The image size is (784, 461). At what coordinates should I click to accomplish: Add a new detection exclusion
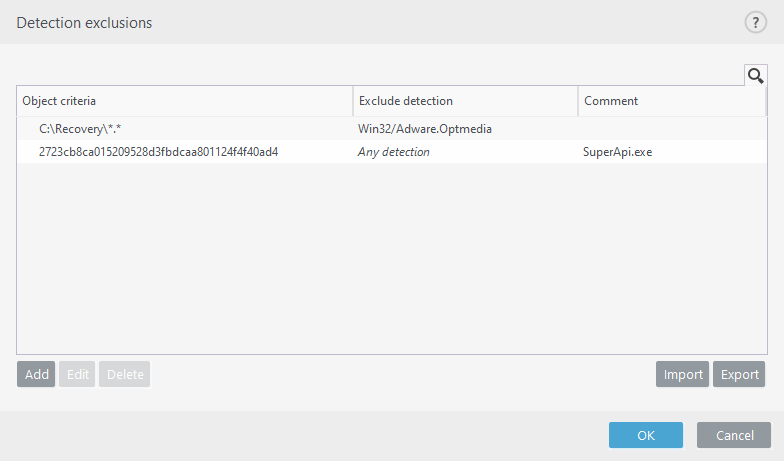[x=36, y=374]
